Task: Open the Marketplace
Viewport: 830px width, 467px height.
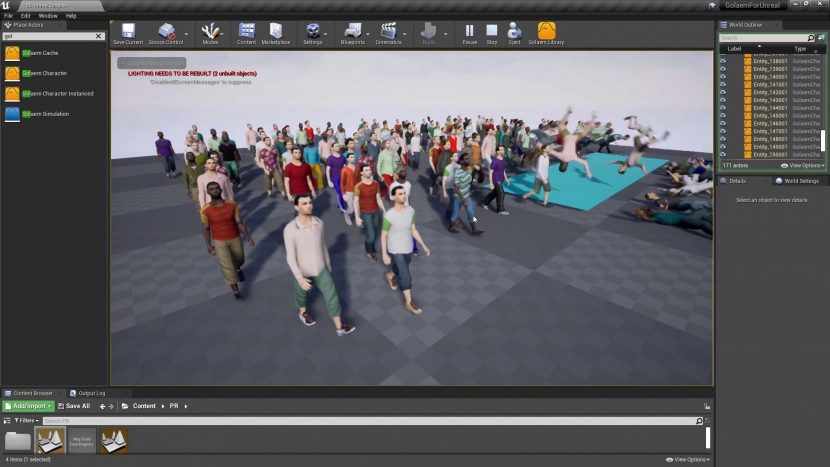Action: [275, 34]
